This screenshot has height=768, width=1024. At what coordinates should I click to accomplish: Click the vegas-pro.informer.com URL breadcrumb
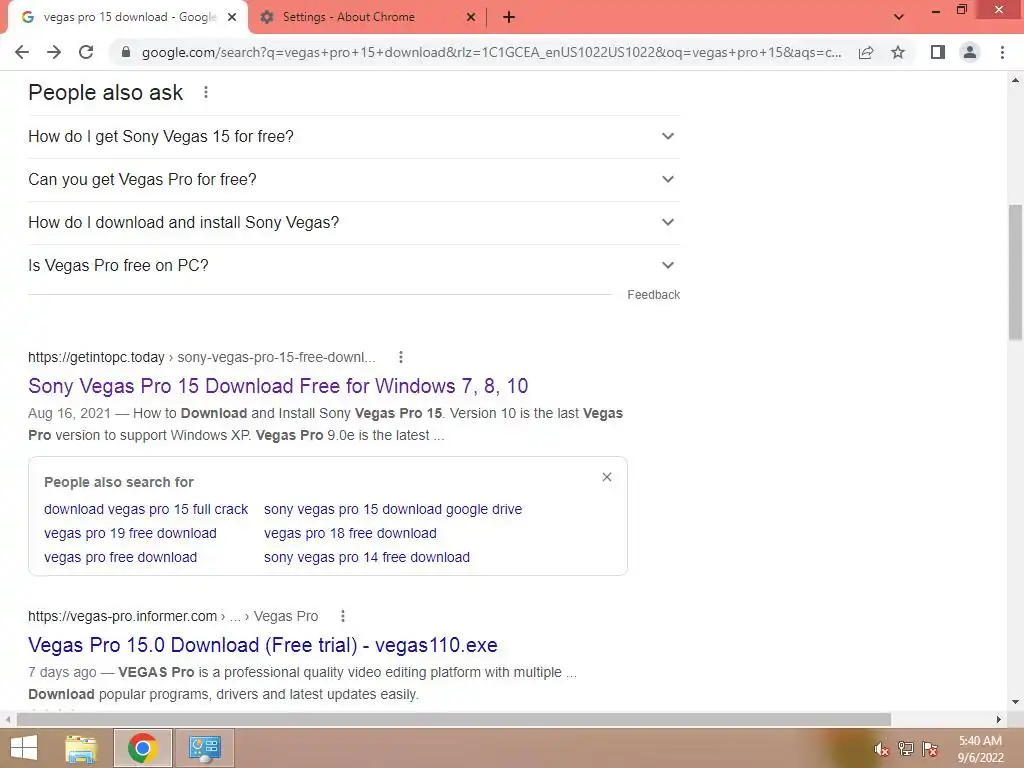[173, 616]
